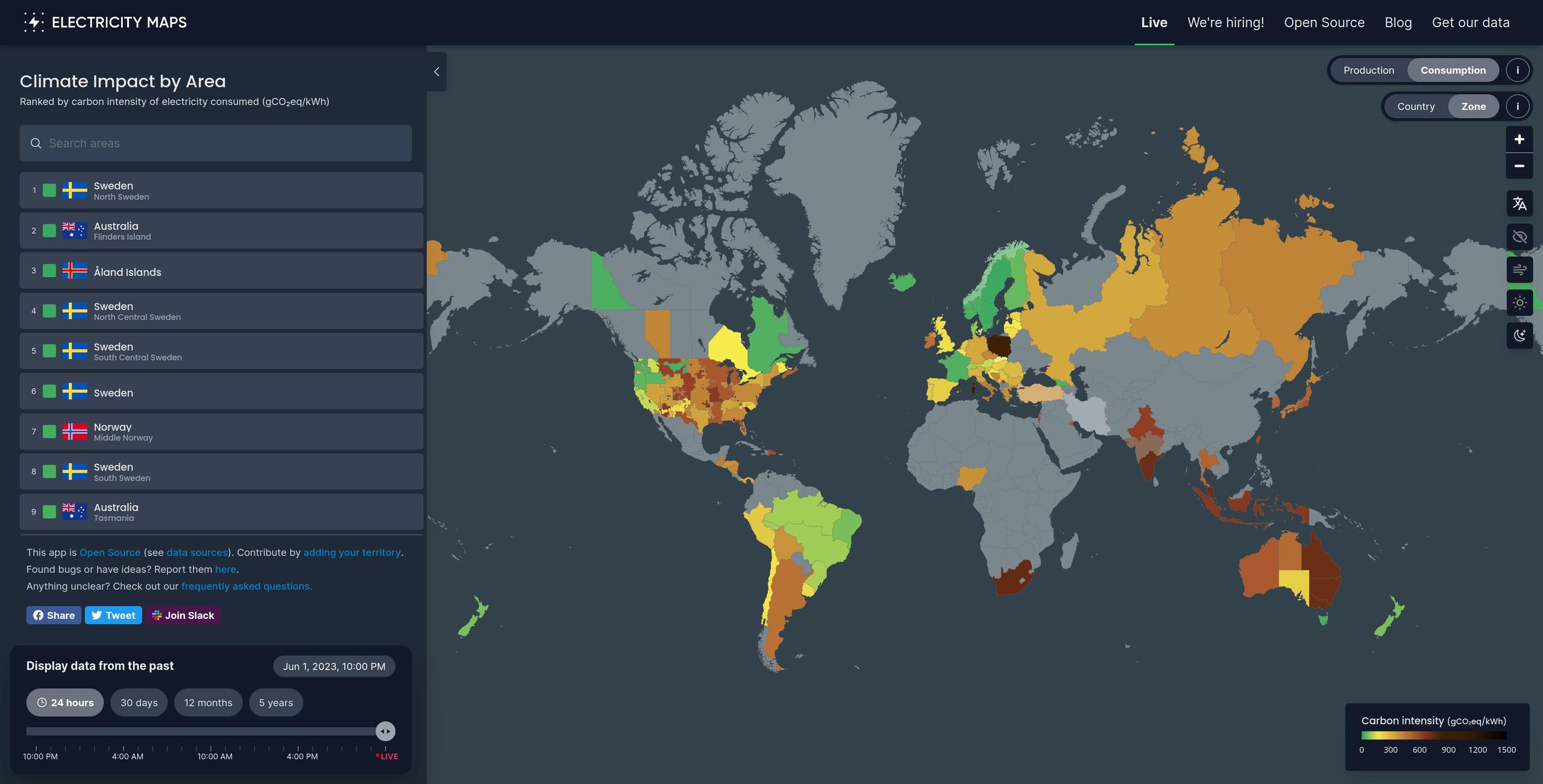
Task: Click the map zoom out minus button
Action: point(1519,166)
